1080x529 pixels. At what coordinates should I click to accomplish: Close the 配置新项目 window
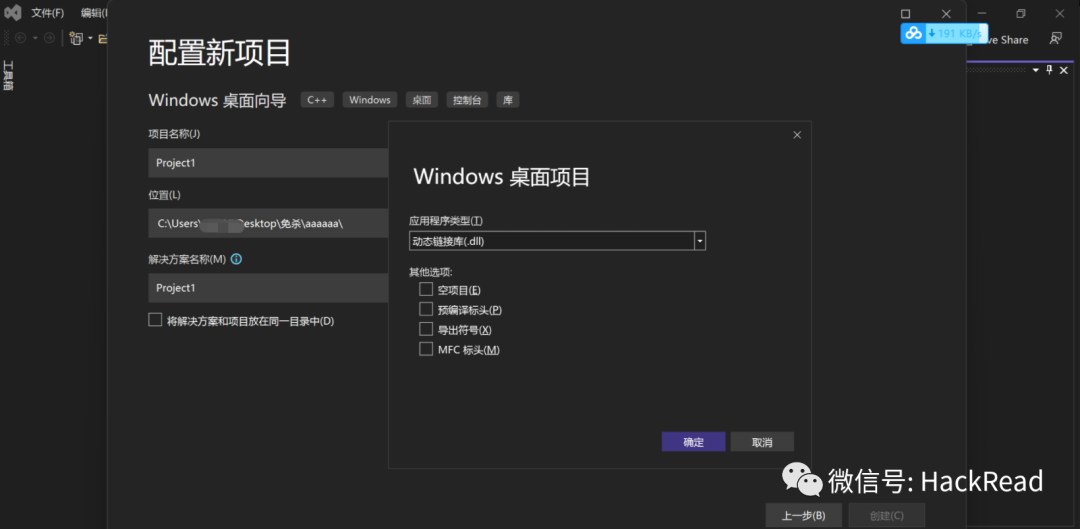tap(946, 14)
